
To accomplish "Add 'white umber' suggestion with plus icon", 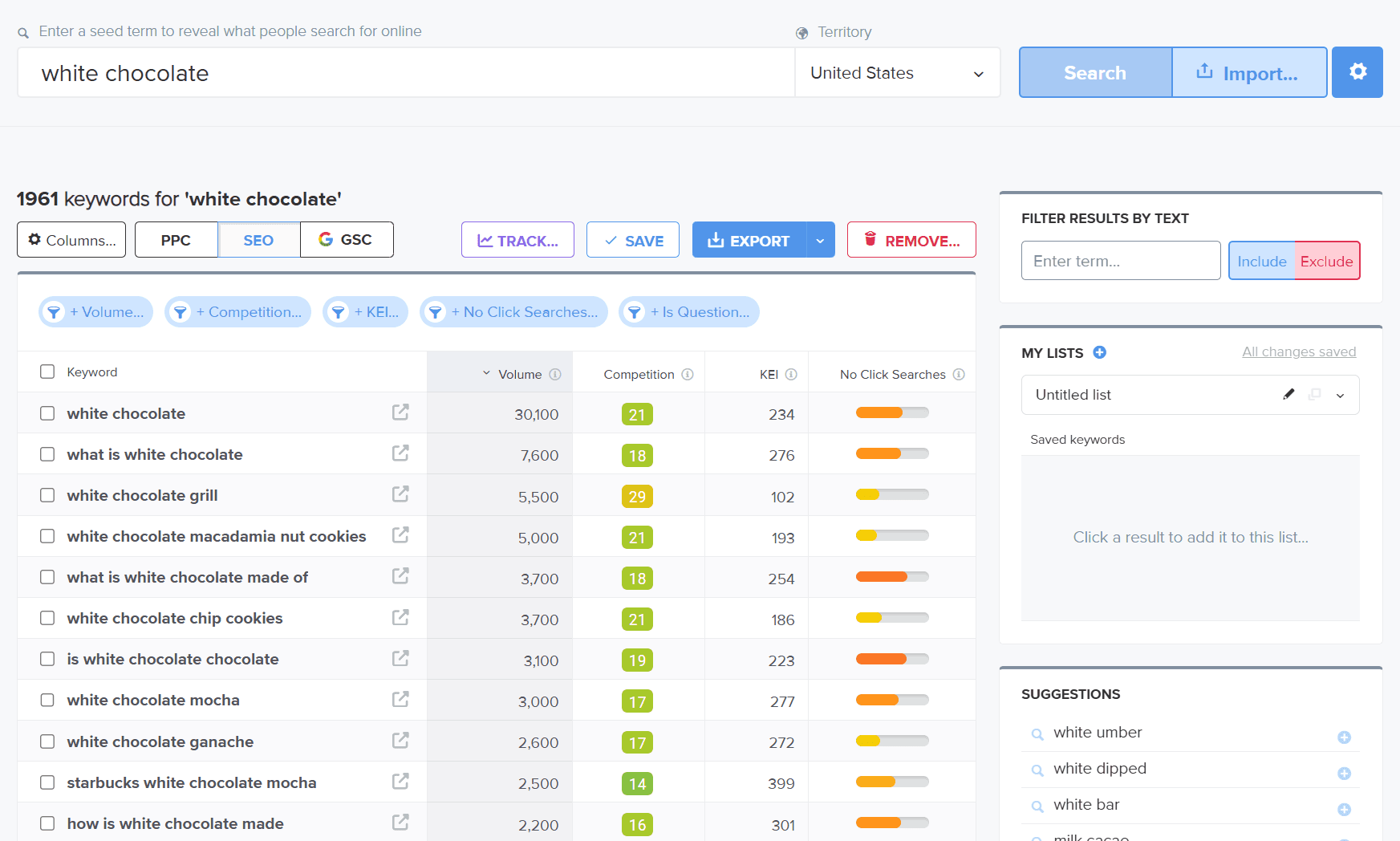I will coord(1345,737).
